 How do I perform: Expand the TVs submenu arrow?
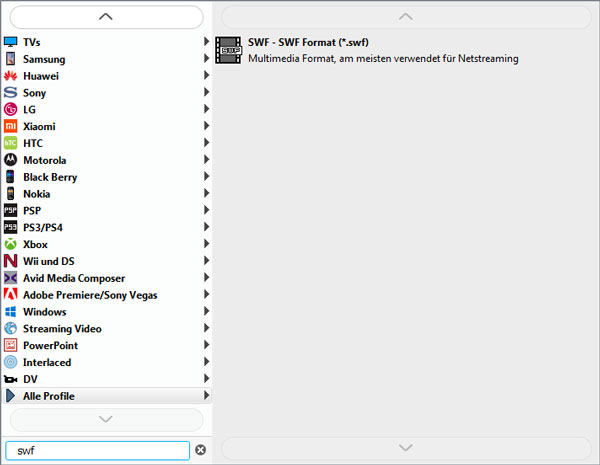(x=206, y=42)
